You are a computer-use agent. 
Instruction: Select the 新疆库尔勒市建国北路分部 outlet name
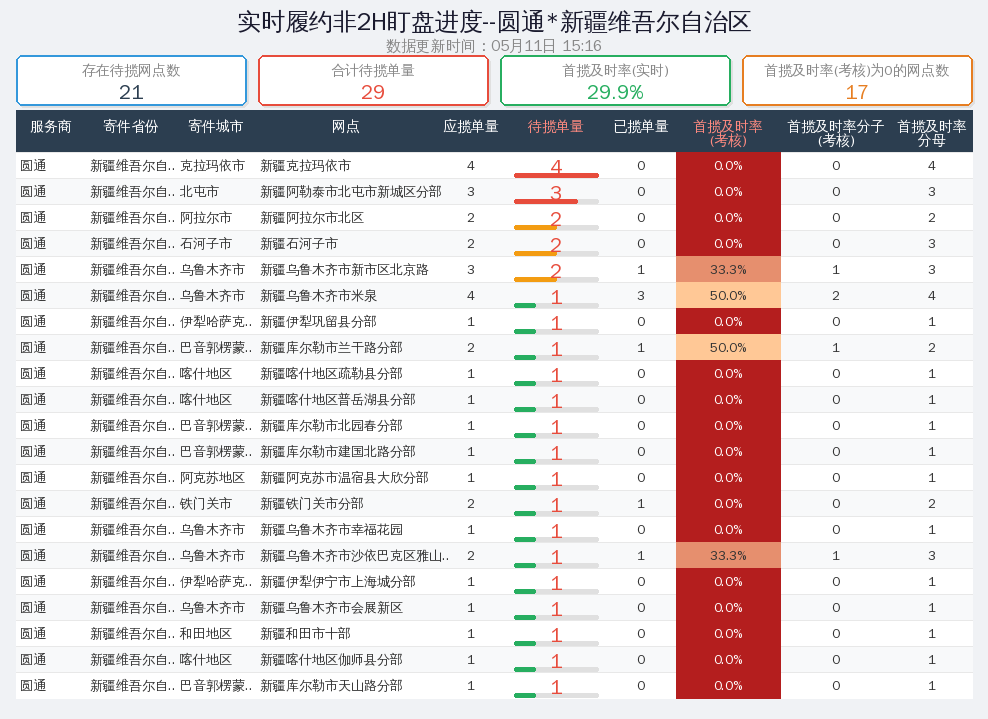(x=338, y=452)
